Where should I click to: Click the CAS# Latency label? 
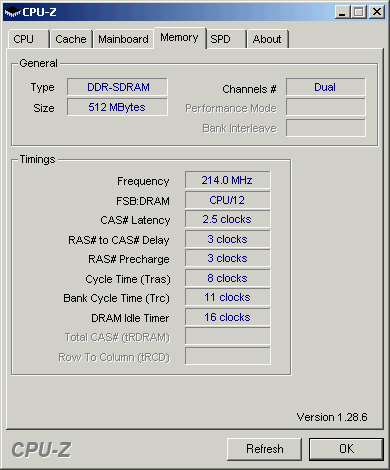[135, 220]
